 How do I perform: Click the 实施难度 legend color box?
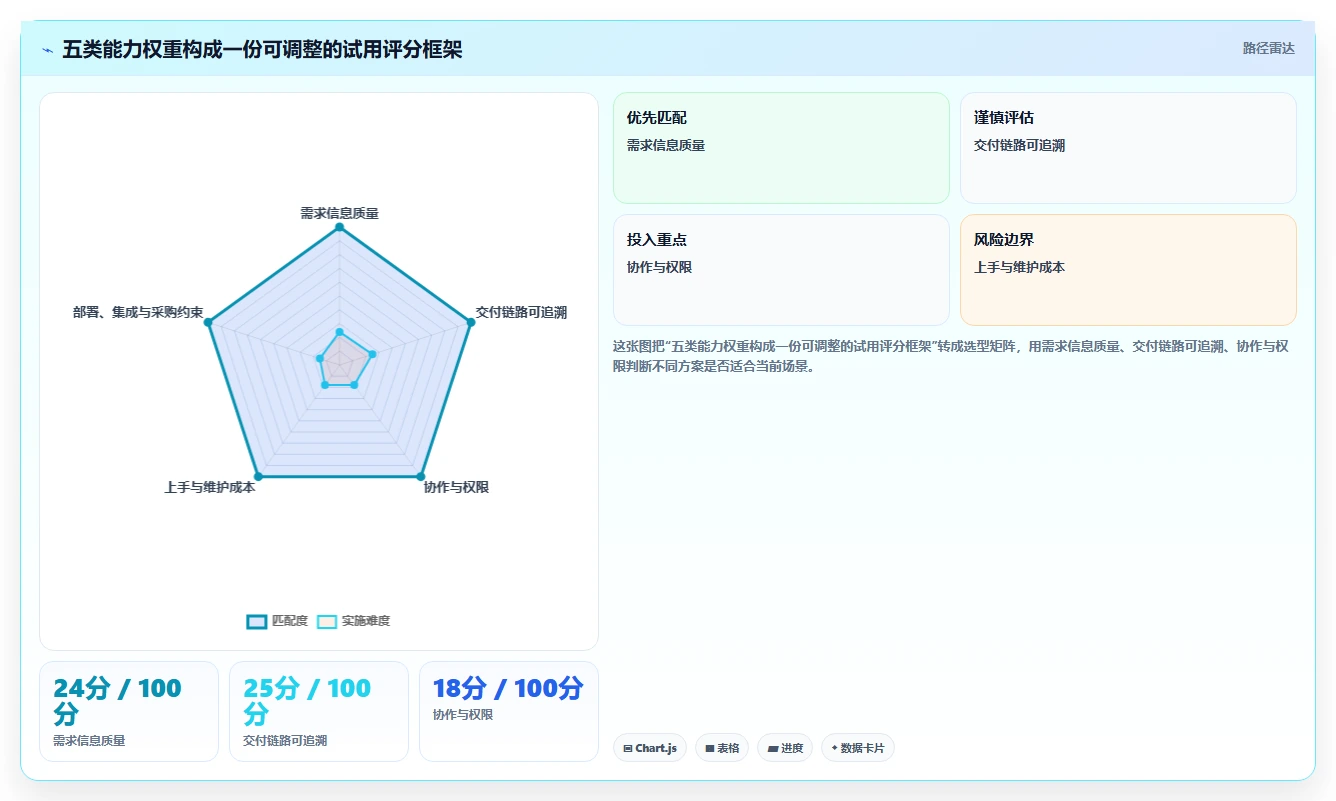[327, 621]
